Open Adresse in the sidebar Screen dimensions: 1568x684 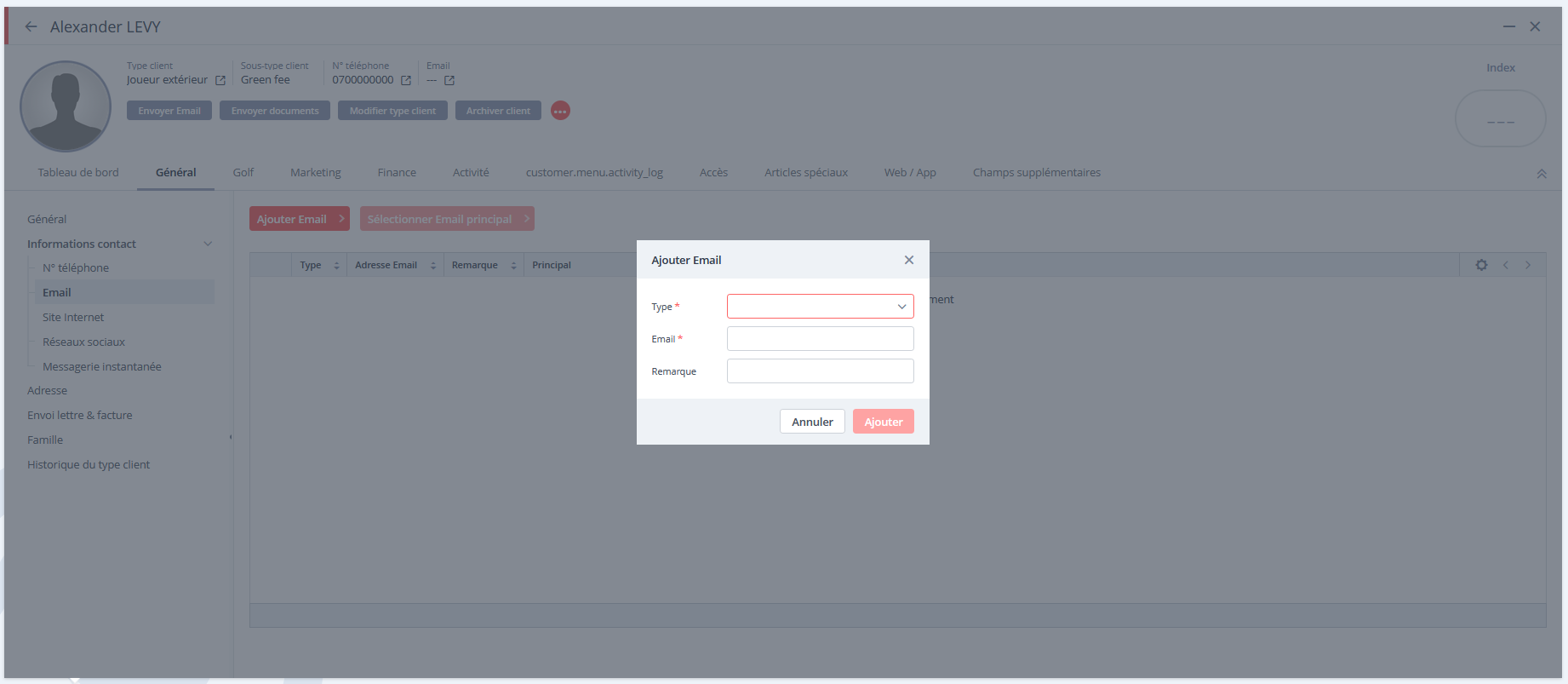47,390
